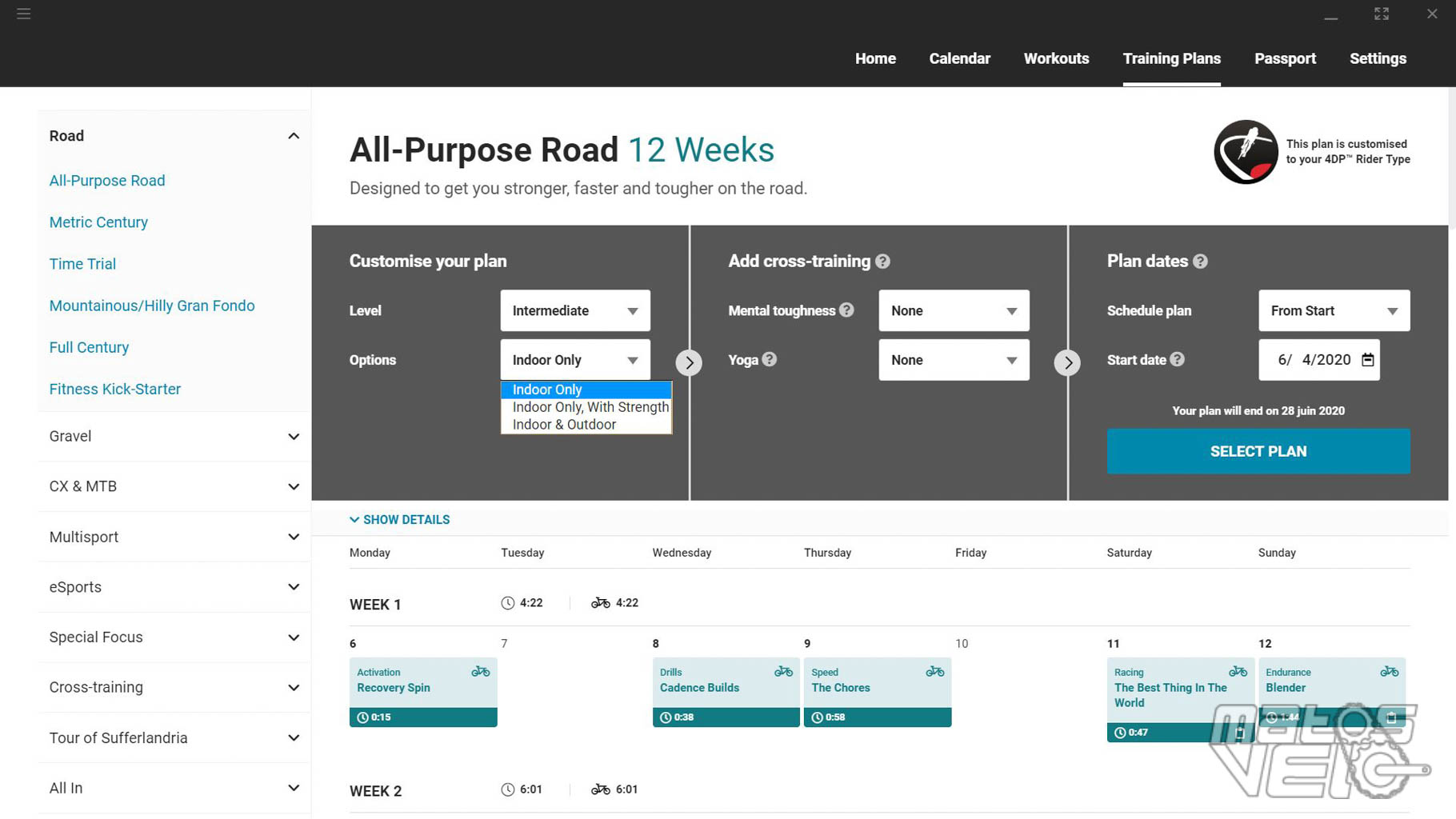Open the Cadence Builds workout card
The image size is (1456, 819).
(x=726, y=693)
